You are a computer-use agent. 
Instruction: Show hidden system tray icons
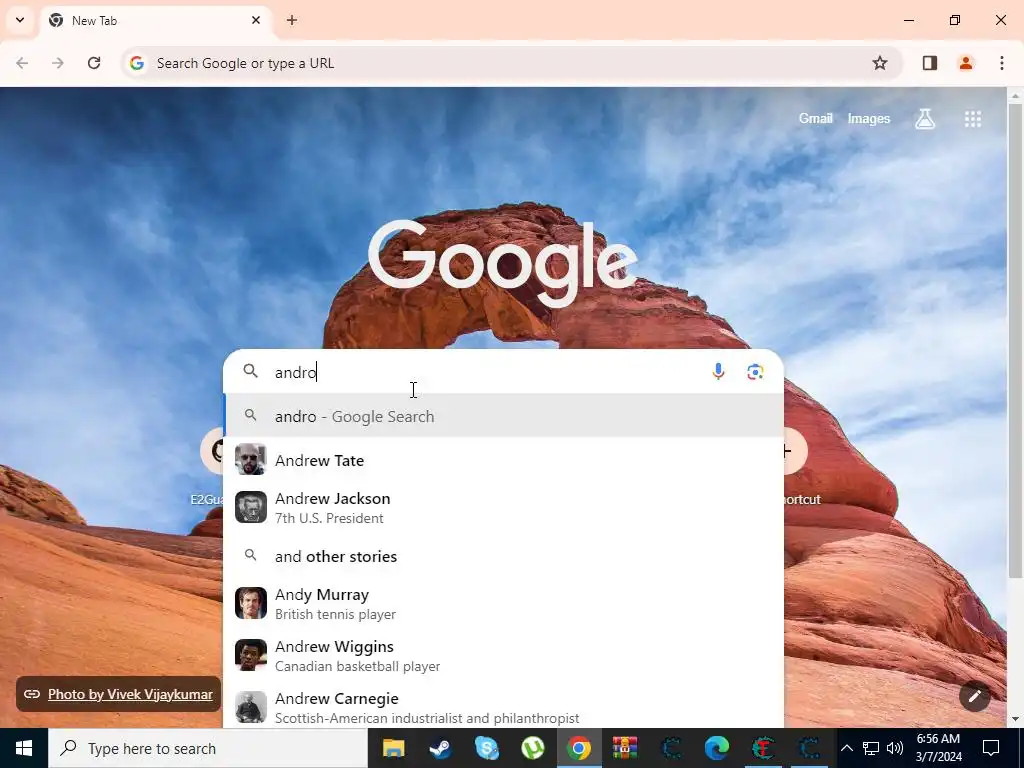pos(846,748)
